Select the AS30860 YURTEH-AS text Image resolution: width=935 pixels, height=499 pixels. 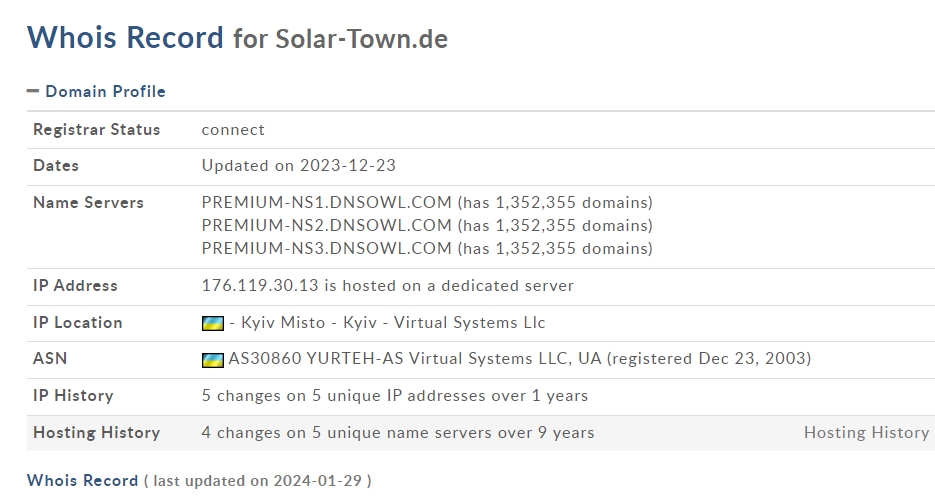point(316,358)
